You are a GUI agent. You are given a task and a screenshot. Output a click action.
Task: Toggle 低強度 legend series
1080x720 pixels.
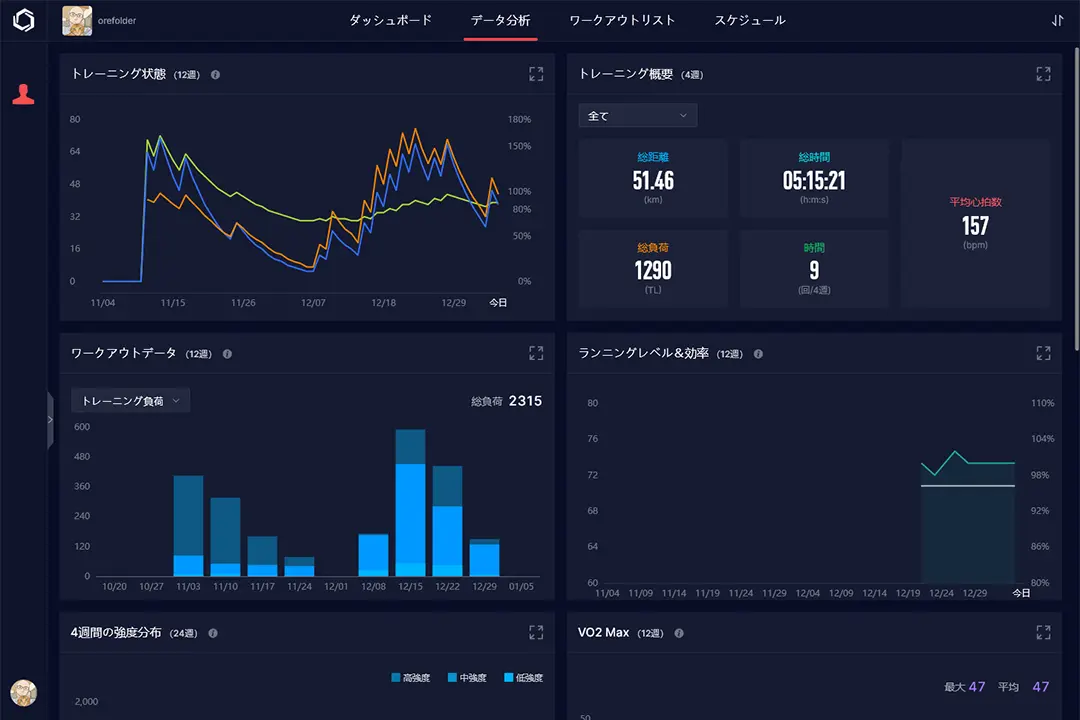pos(523,678)
